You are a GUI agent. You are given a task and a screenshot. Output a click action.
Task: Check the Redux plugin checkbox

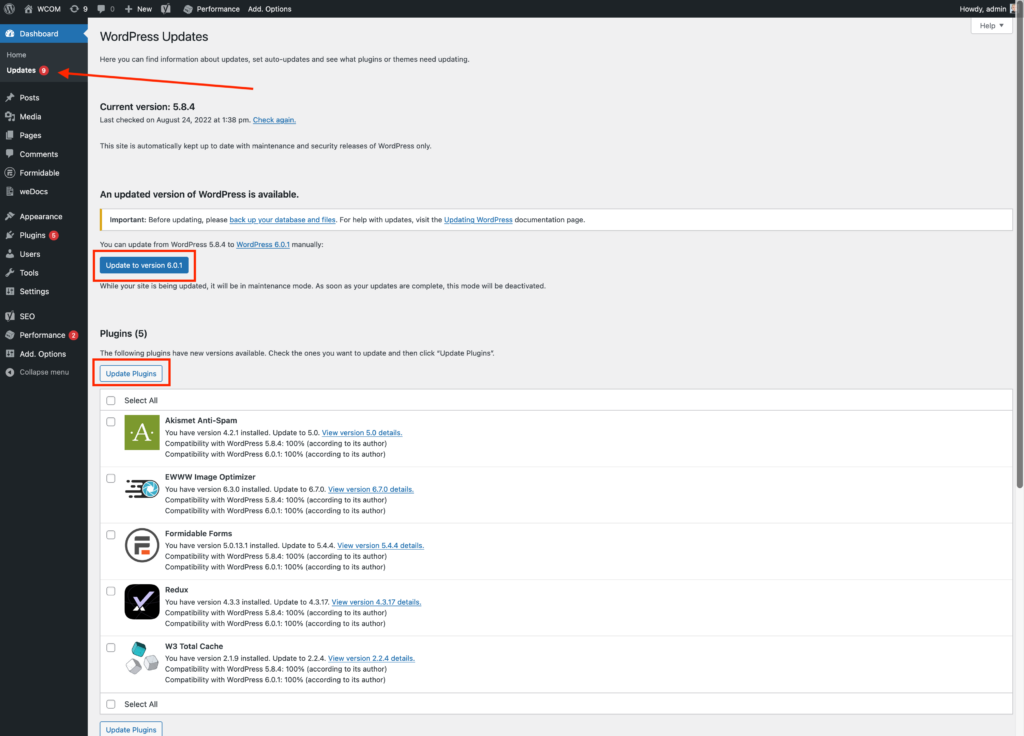[111, 591]
